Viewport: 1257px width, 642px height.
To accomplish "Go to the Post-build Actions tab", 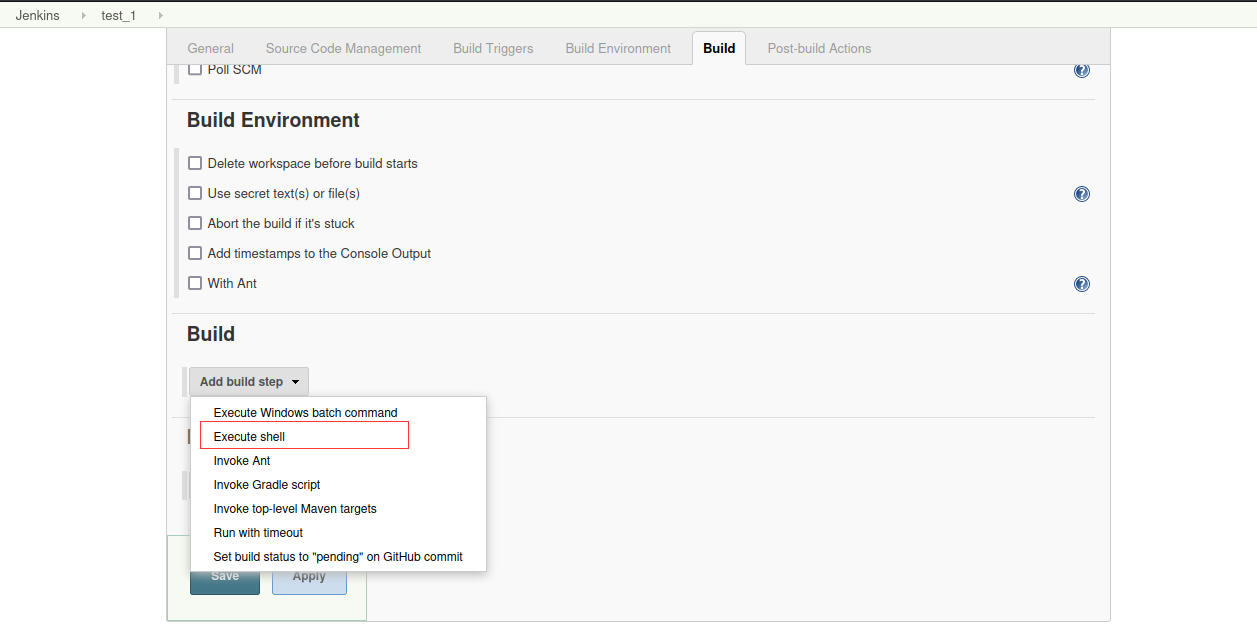I will [819, 48].
